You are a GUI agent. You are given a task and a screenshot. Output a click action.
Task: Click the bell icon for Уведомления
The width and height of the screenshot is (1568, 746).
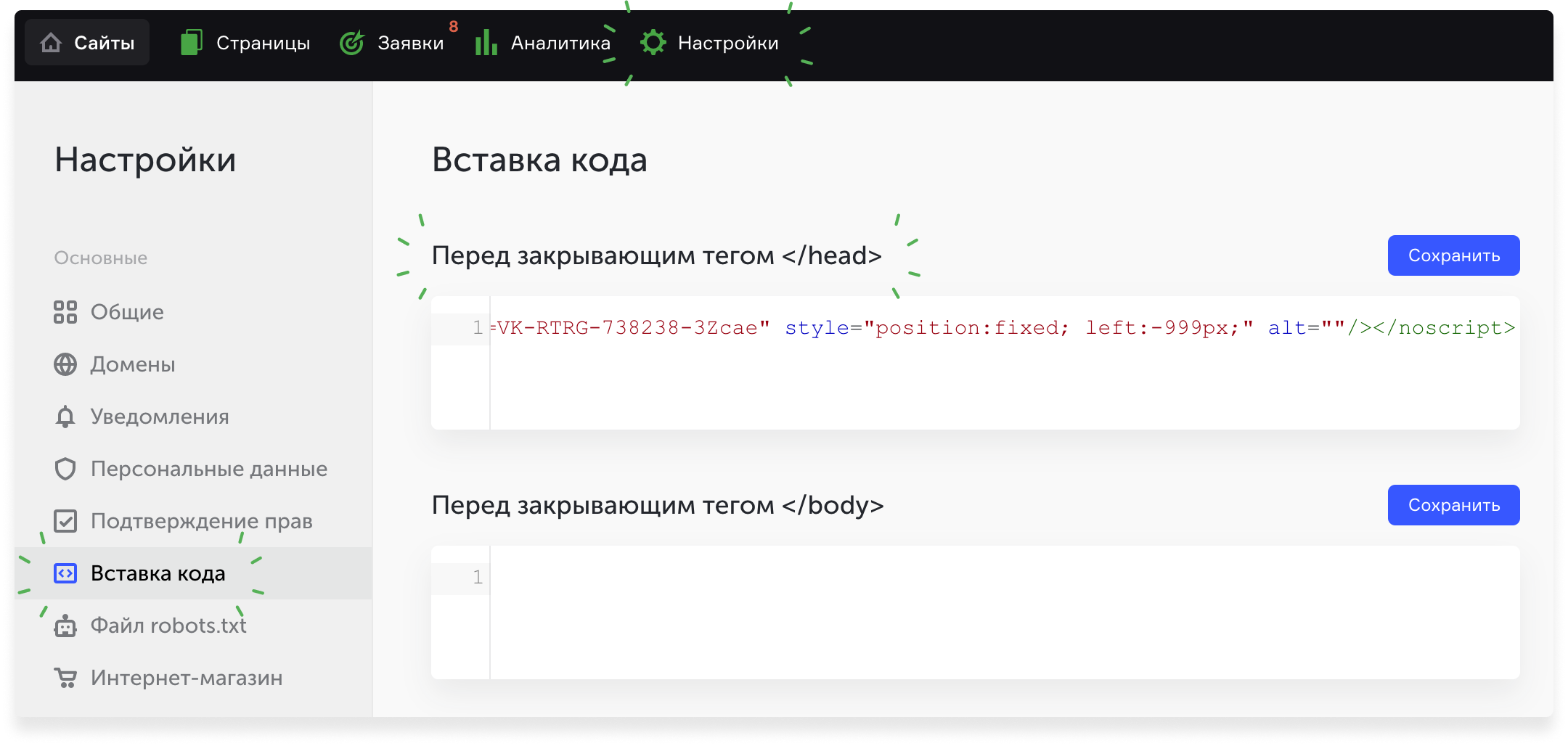(65, 417)
